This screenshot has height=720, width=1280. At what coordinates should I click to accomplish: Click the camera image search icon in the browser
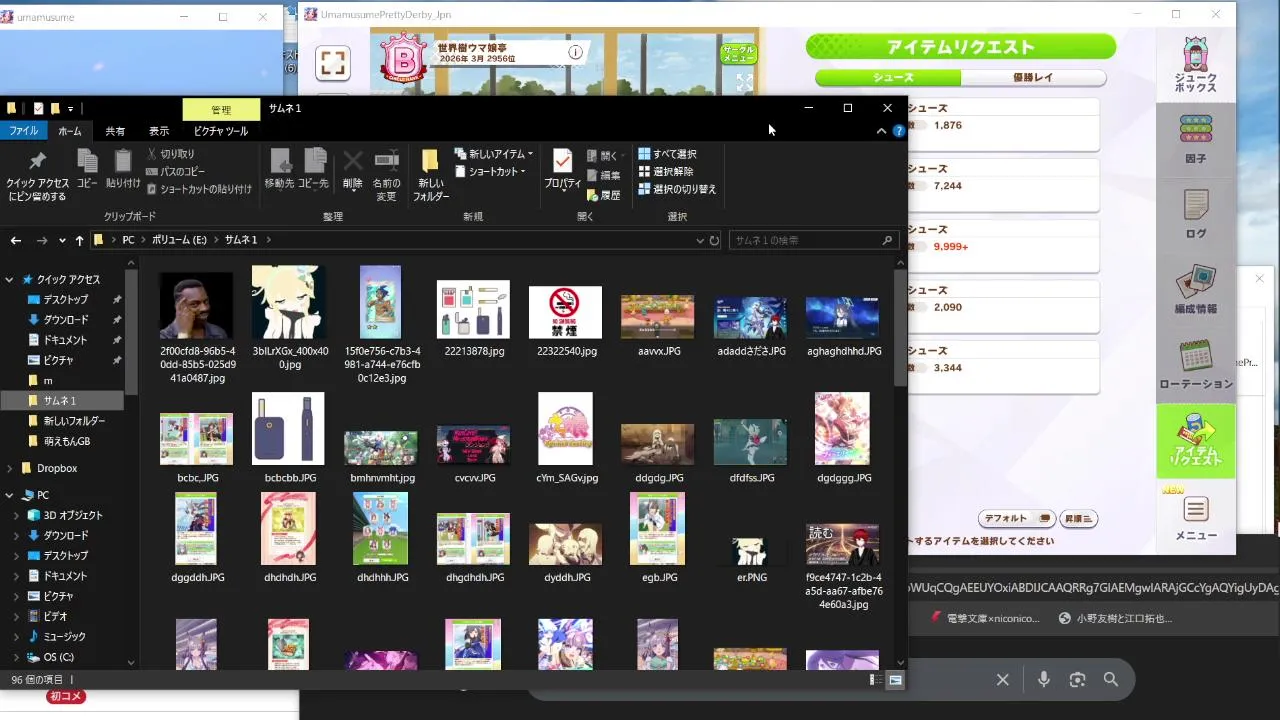(1077, 679)
